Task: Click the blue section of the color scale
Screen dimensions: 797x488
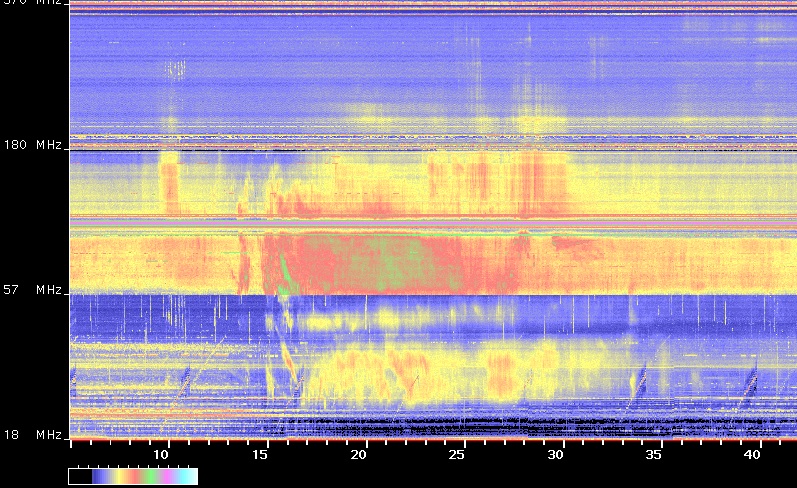Action: (x=97, y=476)
